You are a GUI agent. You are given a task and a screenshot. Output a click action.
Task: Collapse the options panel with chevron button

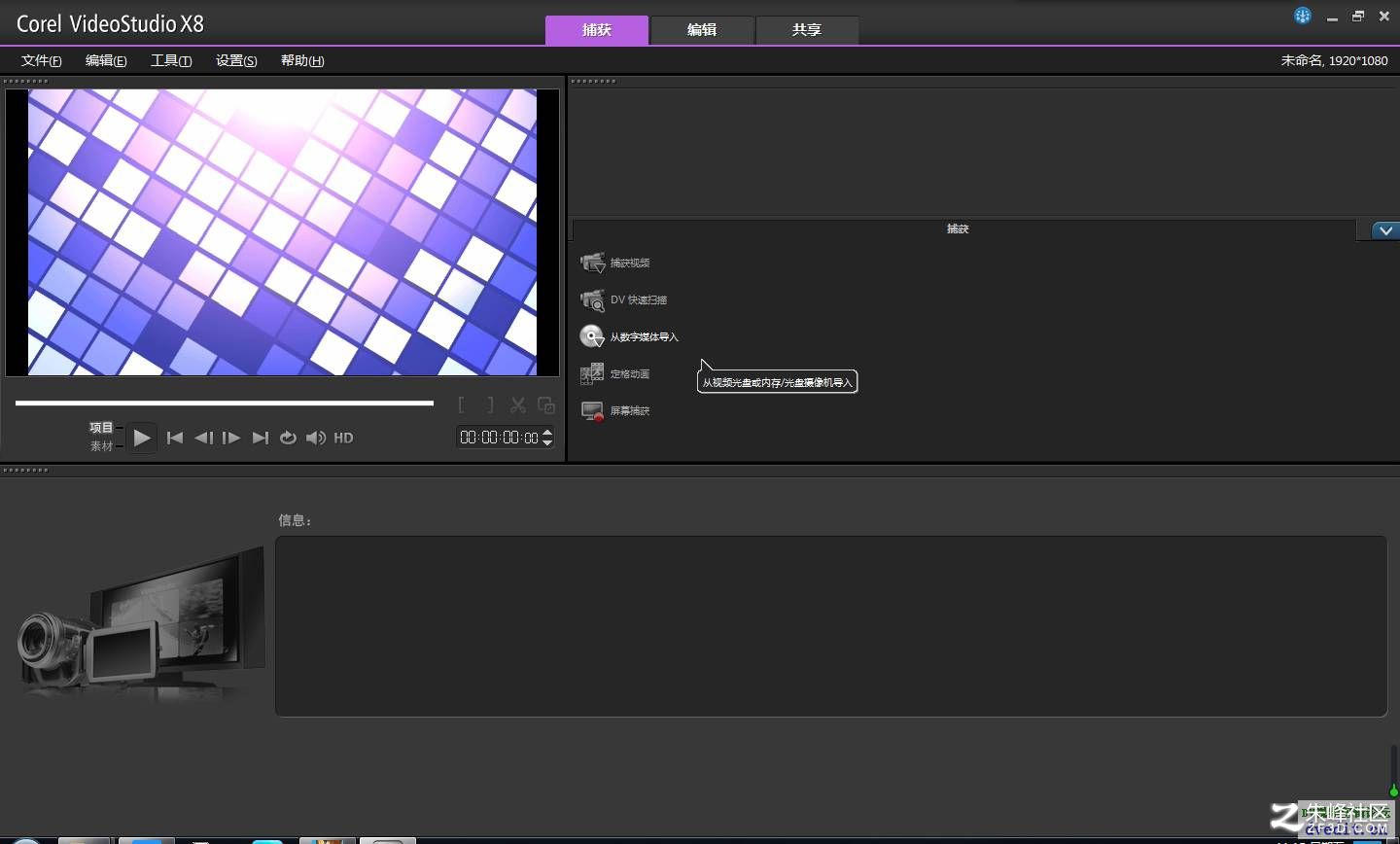(x=1385, y=230)
